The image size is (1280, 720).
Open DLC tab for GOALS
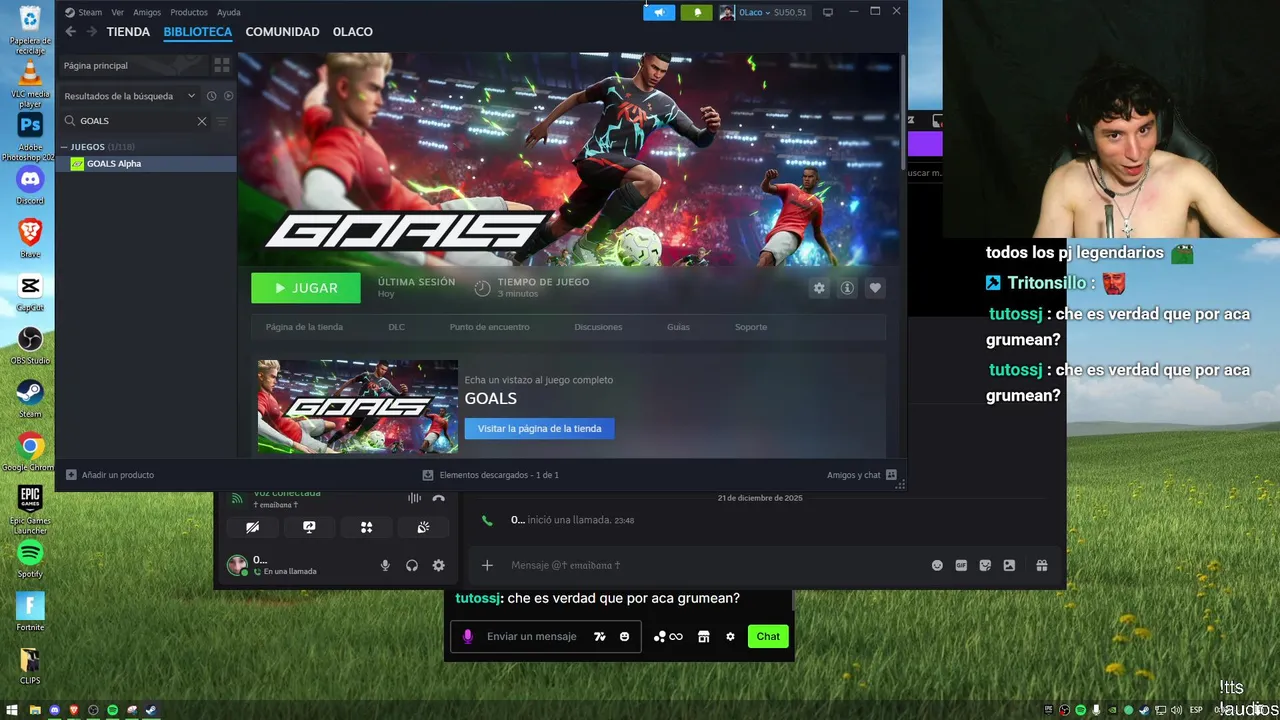tap(396, 327)
